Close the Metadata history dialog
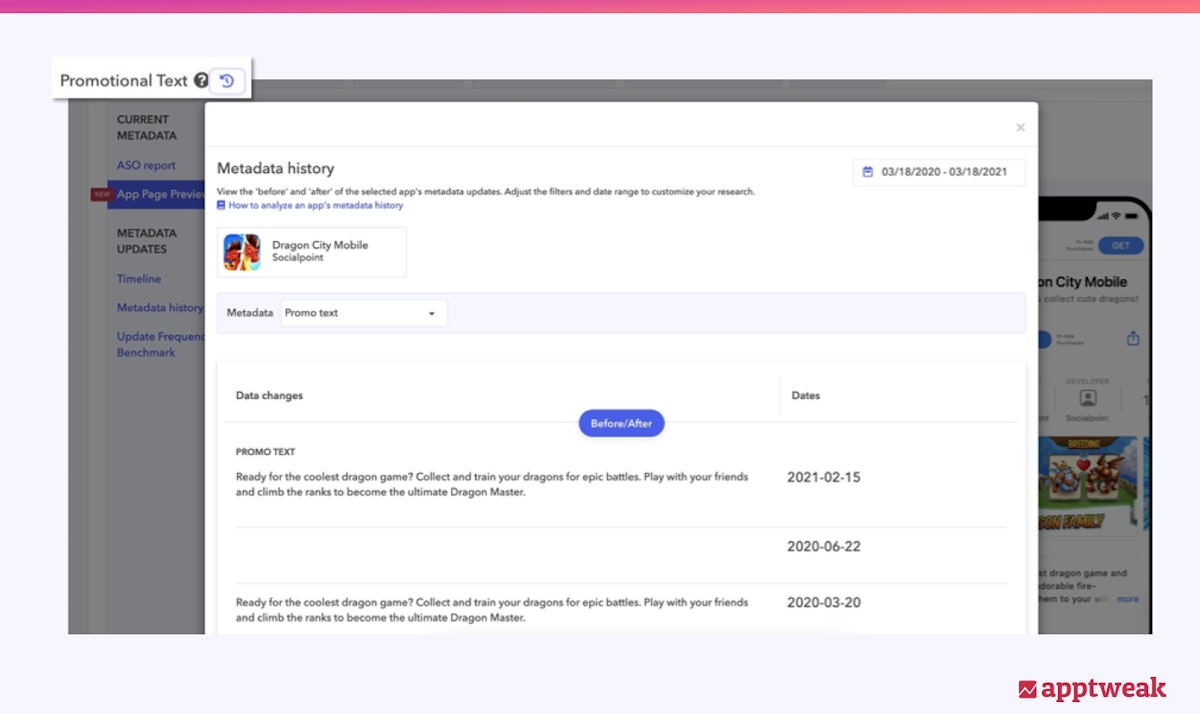 click(1020, 127)
